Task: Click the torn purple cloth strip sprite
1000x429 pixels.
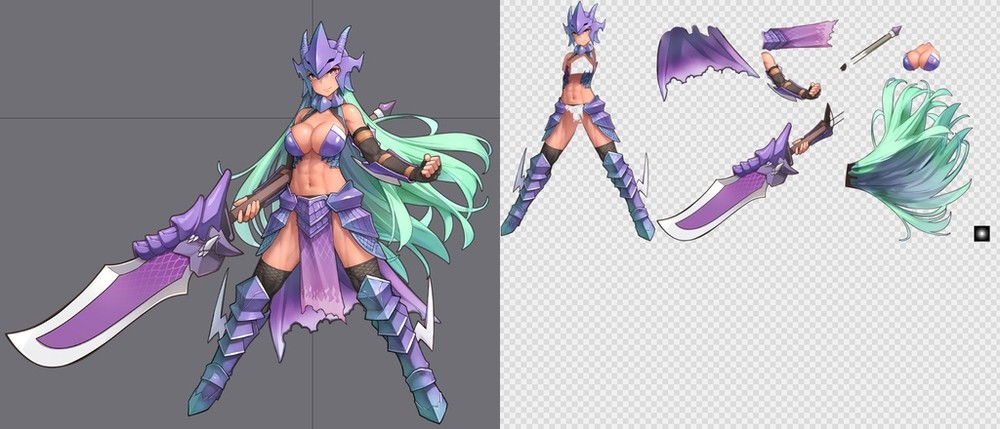Action: pyautogui.click(x=798, y=35)
